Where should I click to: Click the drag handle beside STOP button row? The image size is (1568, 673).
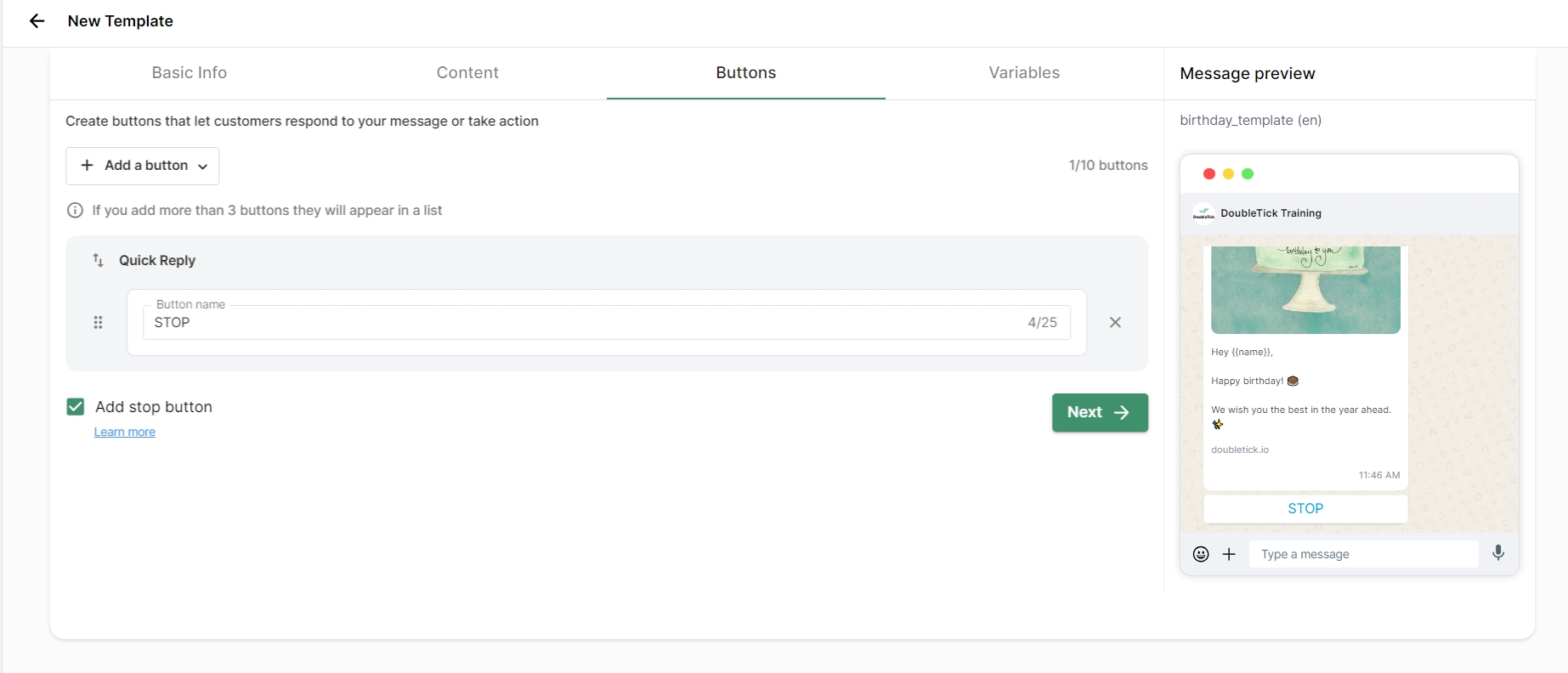[98, 323]
